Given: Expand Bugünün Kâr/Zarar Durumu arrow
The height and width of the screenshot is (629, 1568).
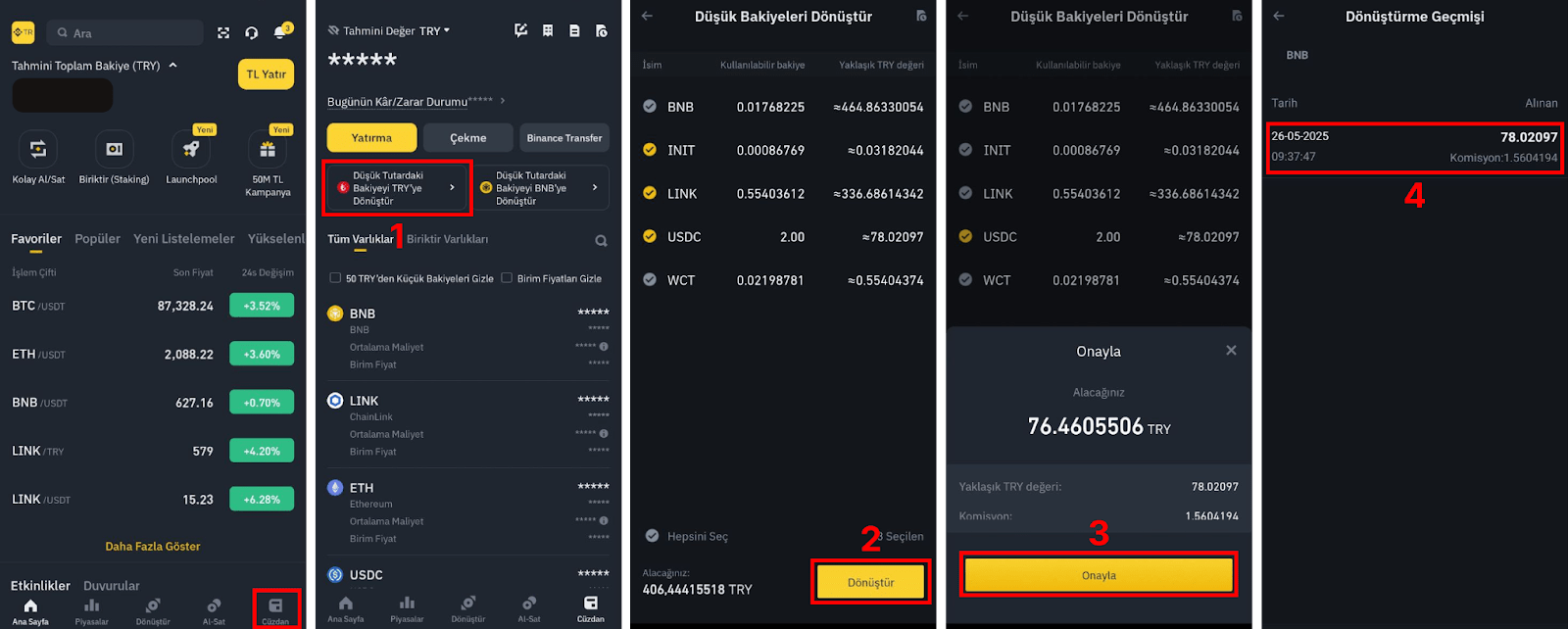Looking at the screenshot, I should (503, 101).
